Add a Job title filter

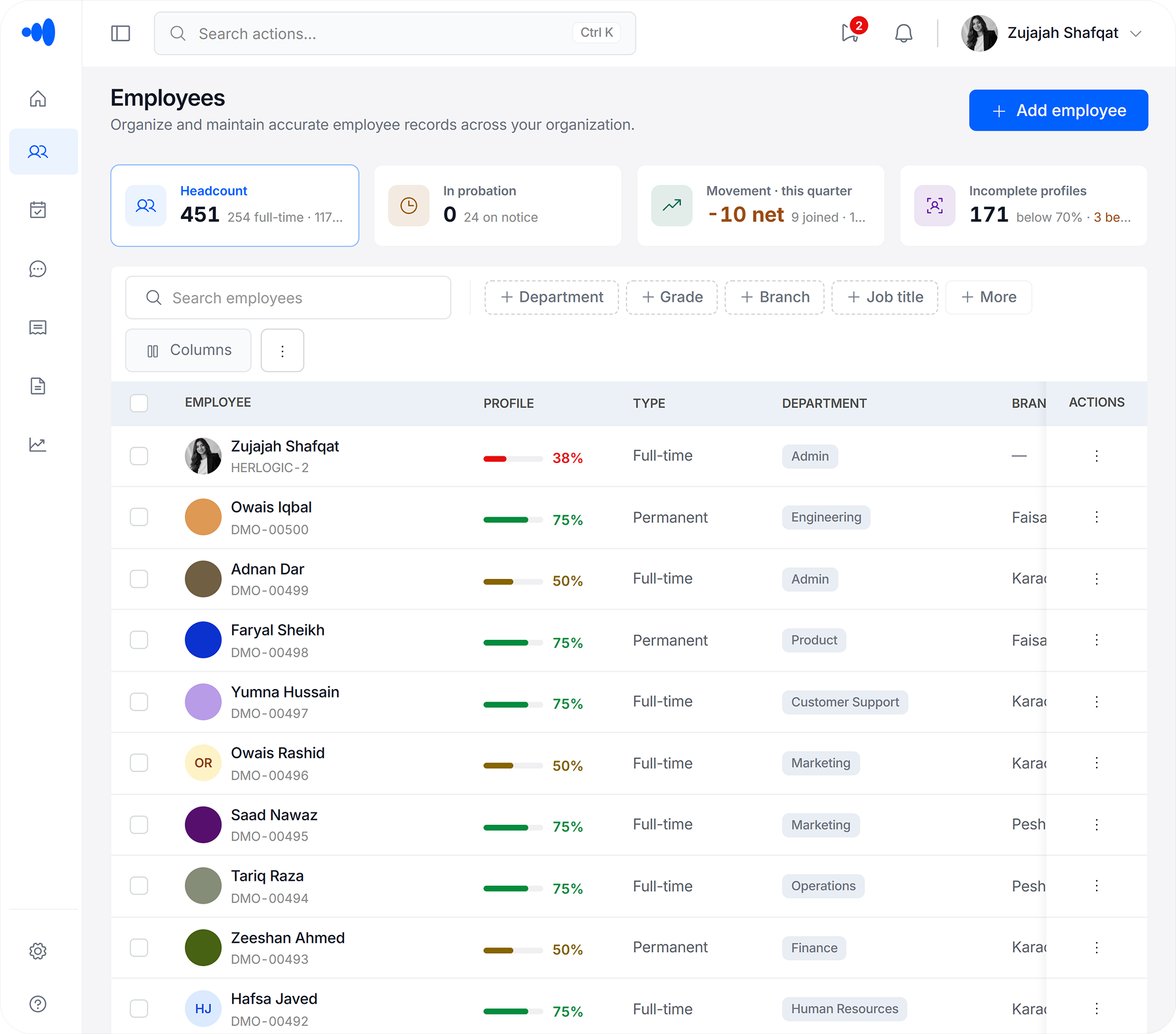pyautogui.click(x=885, y=298)
